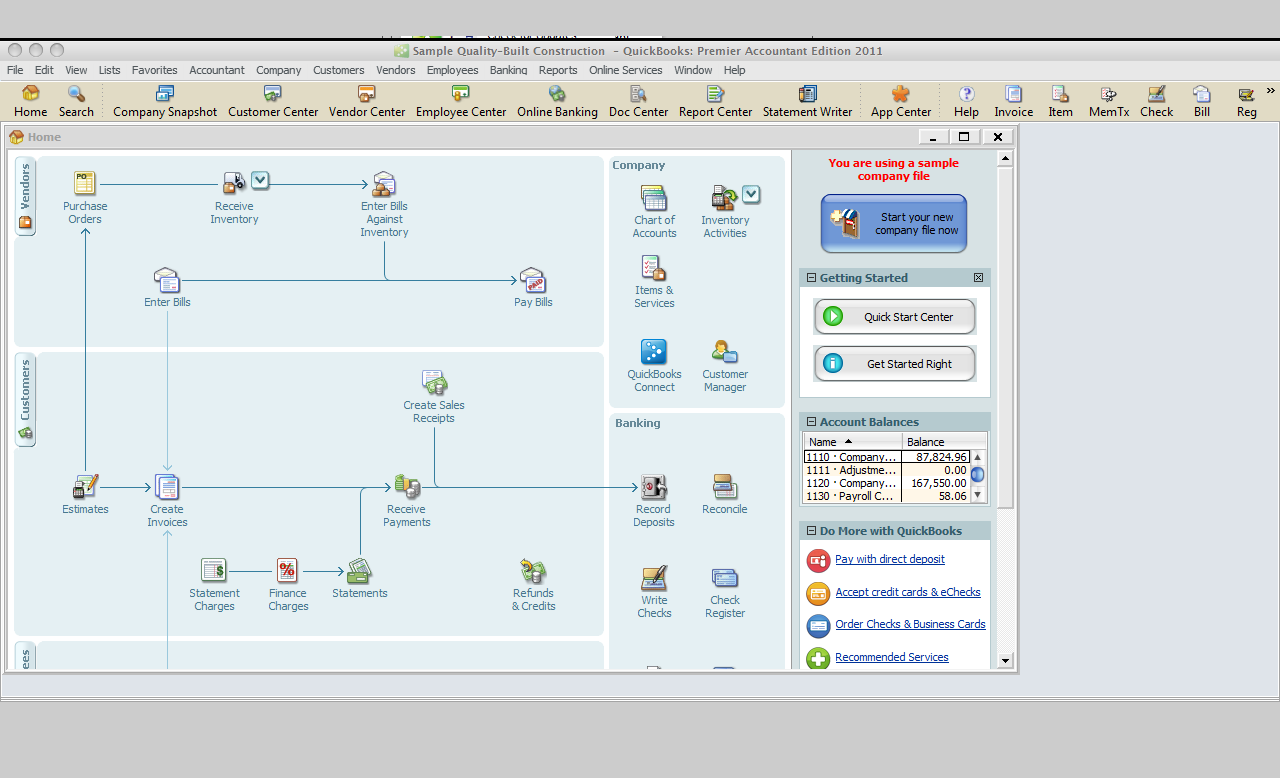Sort Account Balances by Name column
Image resolution: width=1280 pixels, height=778 pixels.
pyautogui.click(x=853, y=441)
